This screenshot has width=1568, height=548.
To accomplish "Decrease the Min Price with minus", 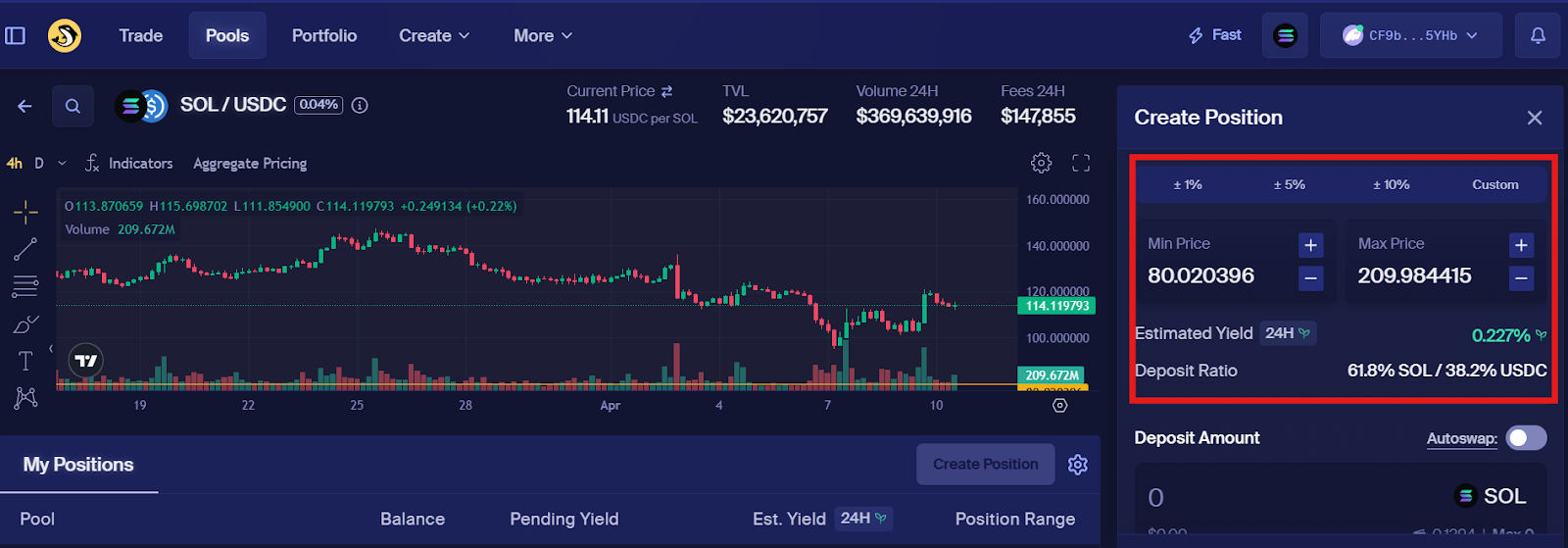I will click(1310, 278).
